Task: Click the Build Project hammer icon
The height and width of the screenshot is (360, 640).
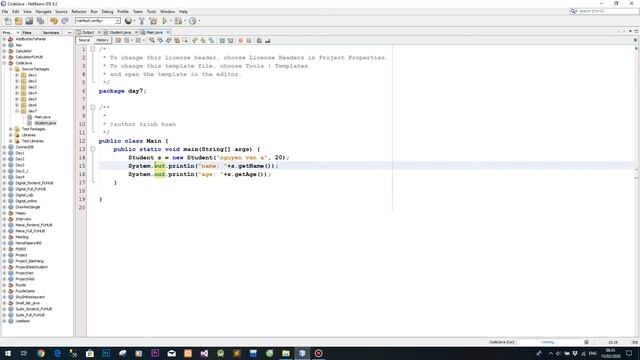Action: 142,21
